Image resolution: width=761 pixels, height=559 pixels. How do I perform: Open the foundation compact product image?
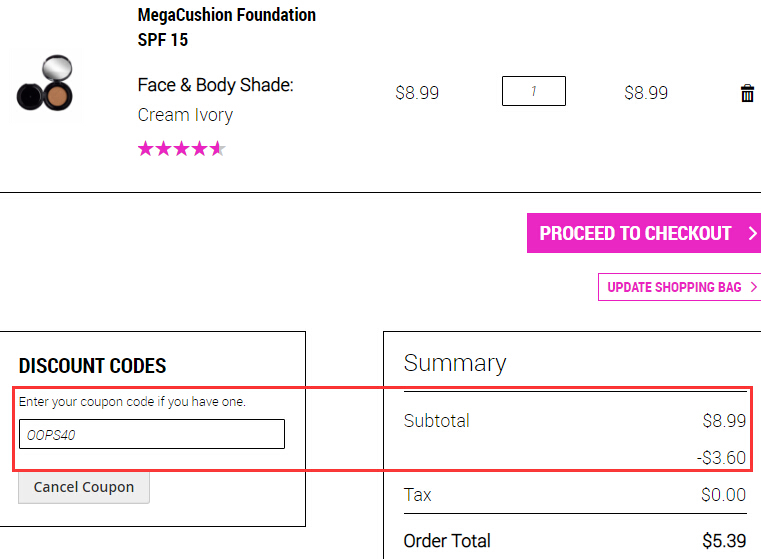[45, 83]
